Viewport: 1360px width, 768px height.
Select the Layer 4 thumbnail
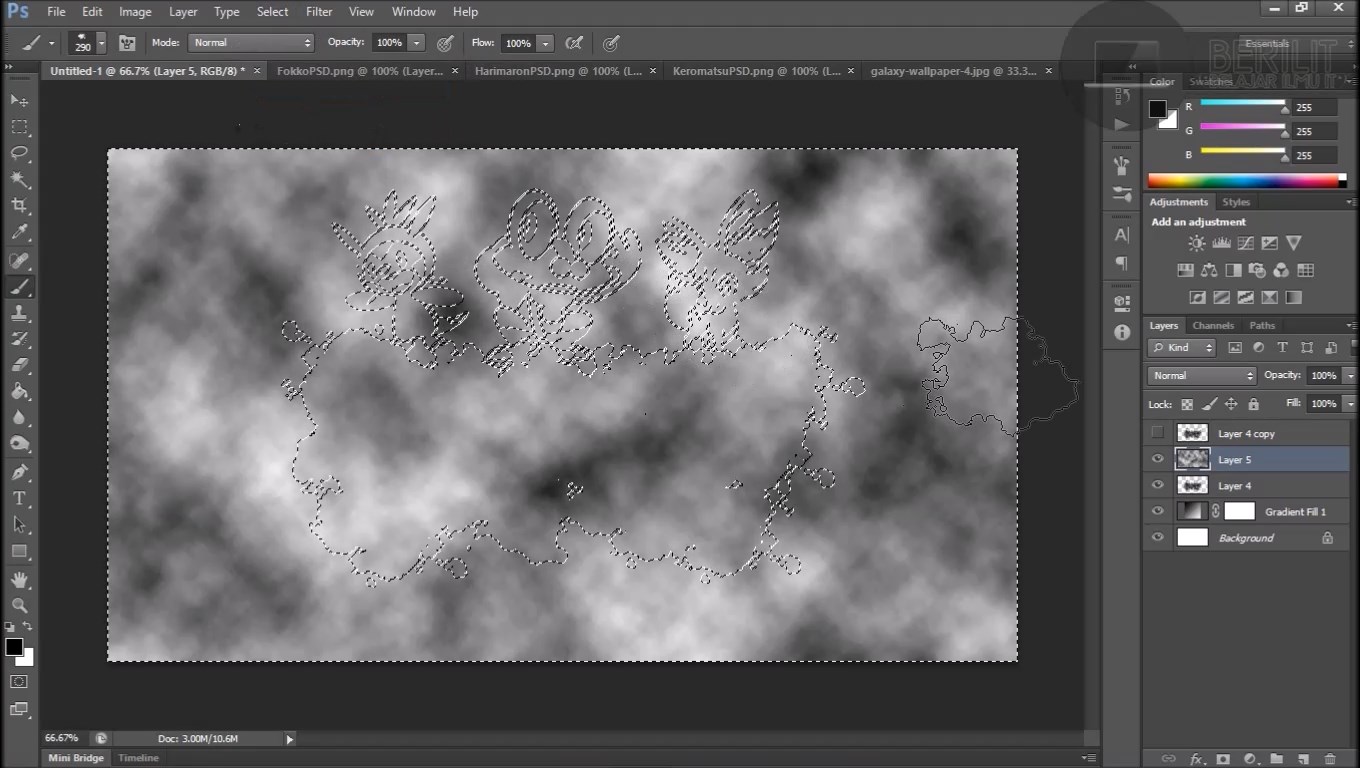(1192, 485)
